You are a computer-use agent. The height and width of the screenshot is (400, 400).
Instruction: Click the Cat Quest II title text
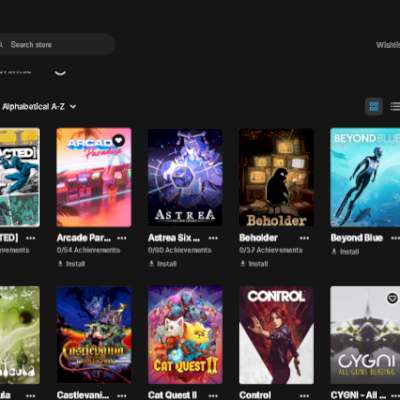pos(172,395)
